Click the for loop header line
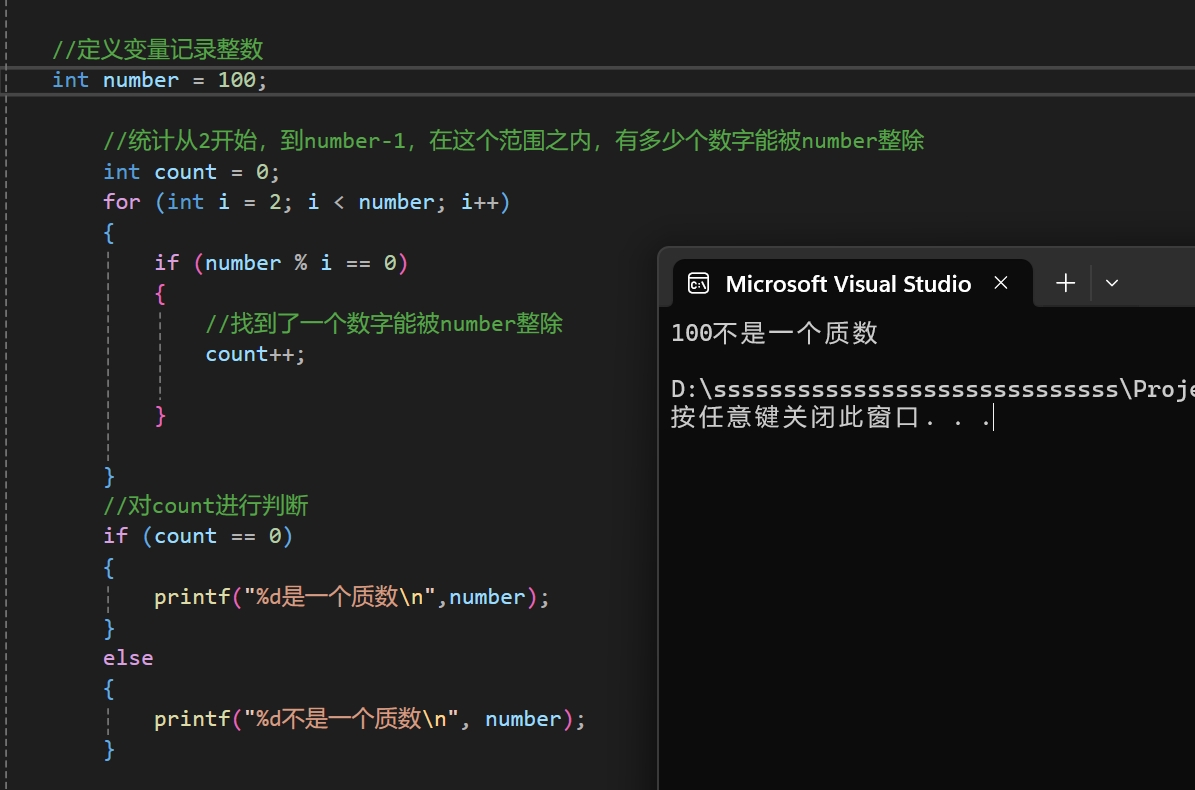This screenshot has width=1195, height=790. click(306, 202)
